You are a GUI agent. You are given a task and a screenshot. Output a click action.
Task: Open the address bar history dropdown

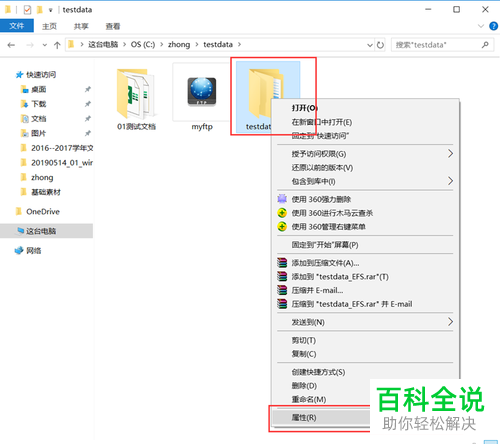point(370,45)
